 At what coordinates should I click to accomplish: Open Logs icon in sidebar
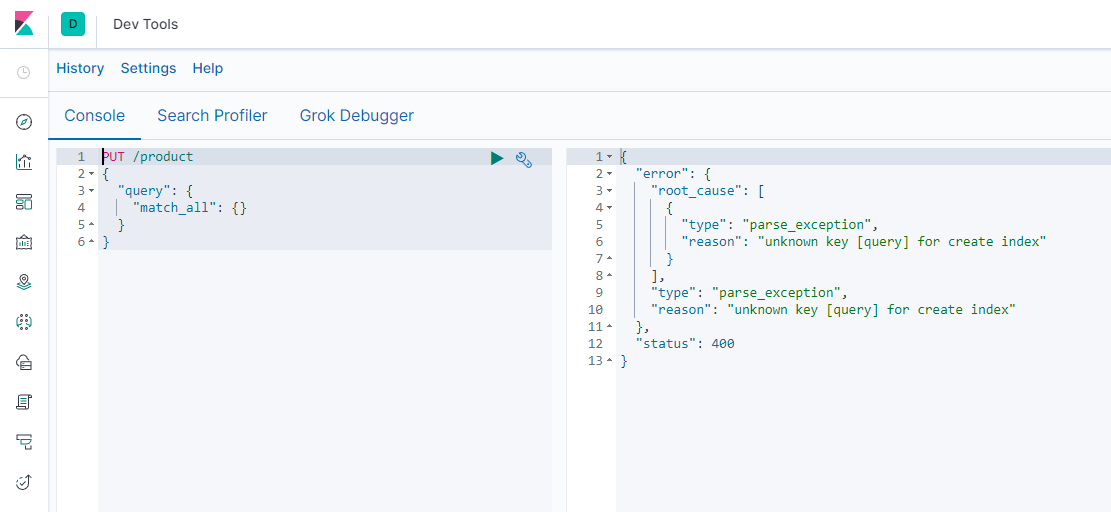coord(23,402)
